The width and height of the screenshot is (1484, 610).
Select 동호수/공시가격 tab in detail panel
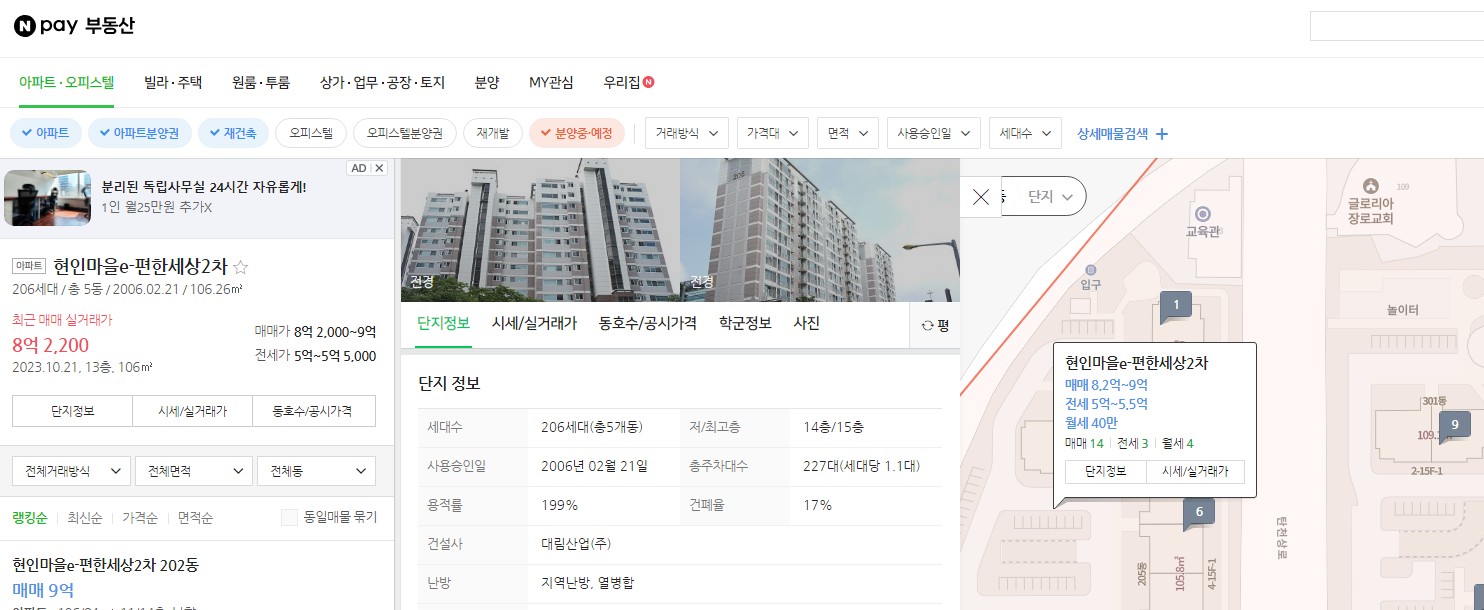click(647, 324)
